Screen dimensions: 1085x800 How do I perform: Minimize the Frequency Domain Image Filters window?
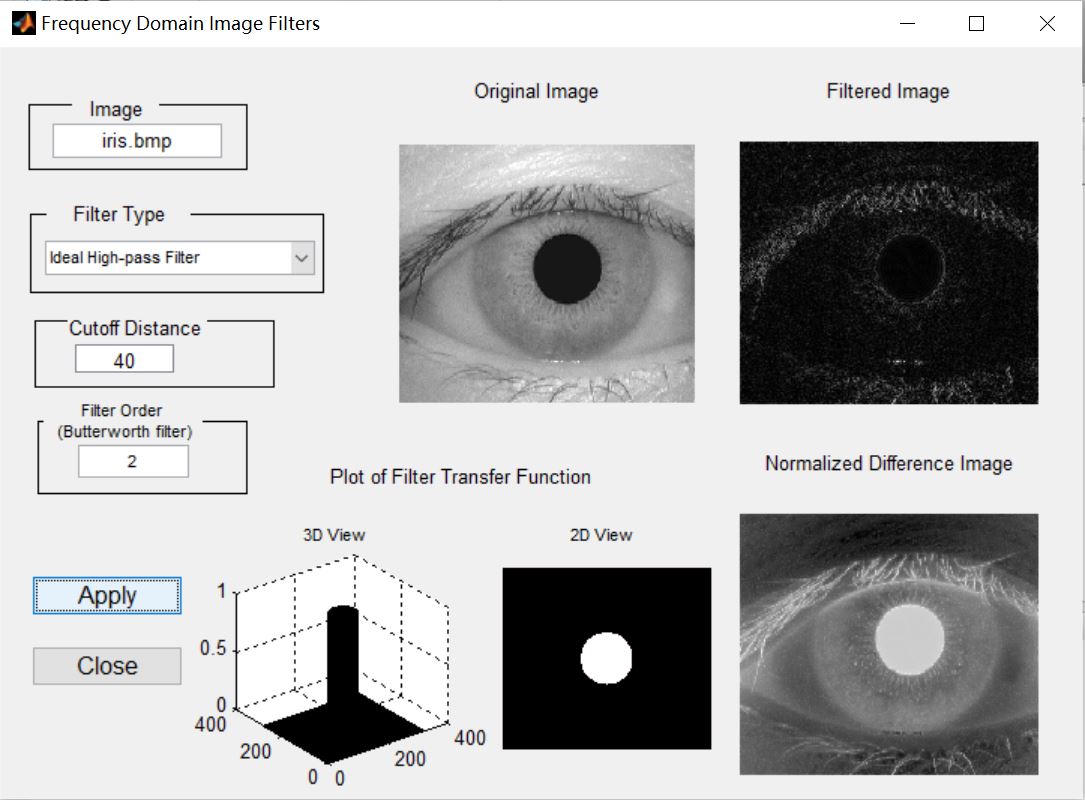tap(907, 24)
